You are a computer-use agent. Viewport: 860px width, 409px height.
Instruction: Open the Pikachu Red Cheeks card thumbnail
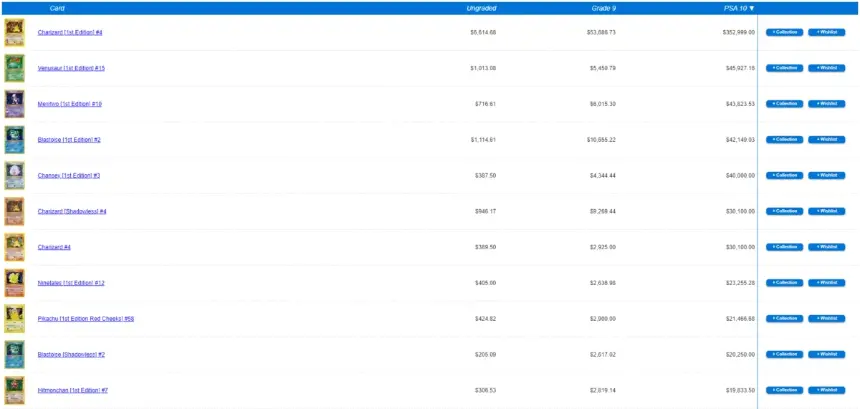pos(14,319)
